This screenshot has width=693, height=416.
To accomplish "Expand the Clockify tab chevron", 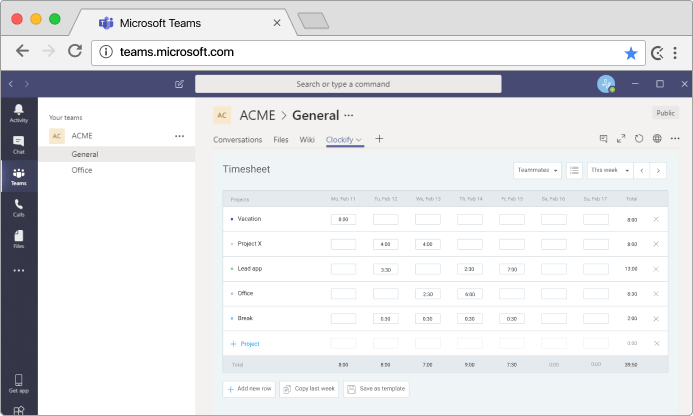I will (x=359, y=140).
